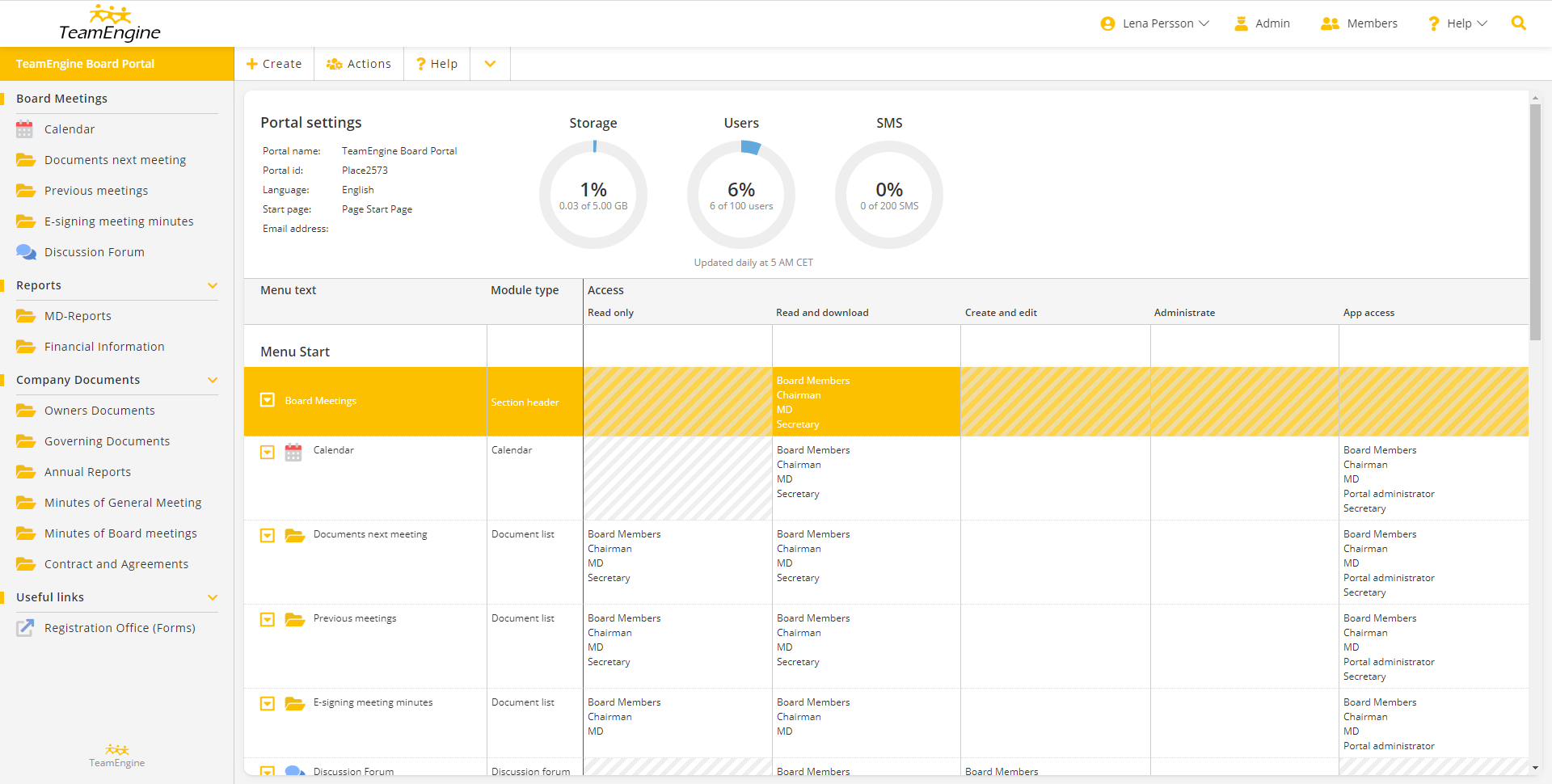Click the folder icon in Previous meetings table row

point(295,620)
